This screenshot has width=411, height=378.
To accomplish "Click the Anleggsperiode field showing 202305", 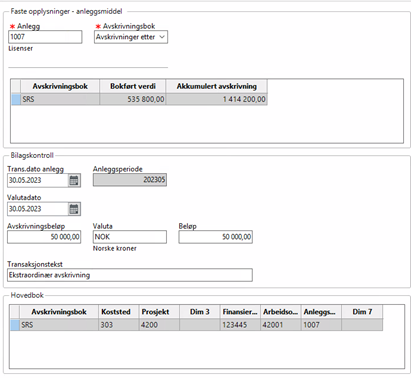I will [x=130, y=180].
